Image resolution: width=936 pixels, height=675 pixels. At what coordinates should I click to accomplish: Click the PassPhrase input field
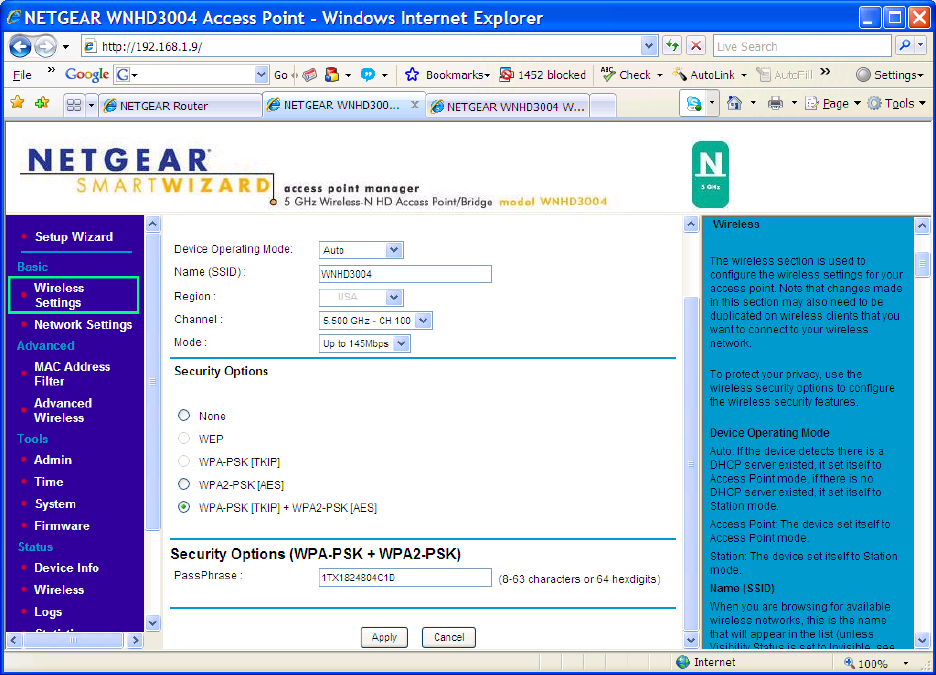(405, 577)
